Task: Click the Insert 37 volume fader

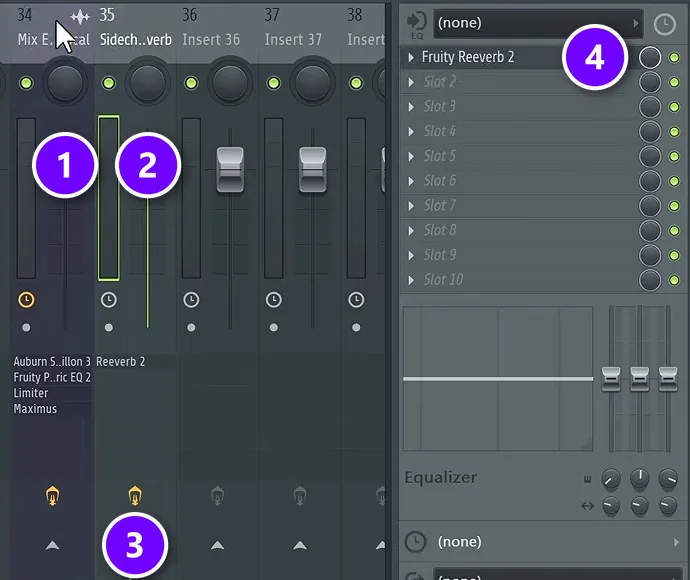Action: [313, 170]
